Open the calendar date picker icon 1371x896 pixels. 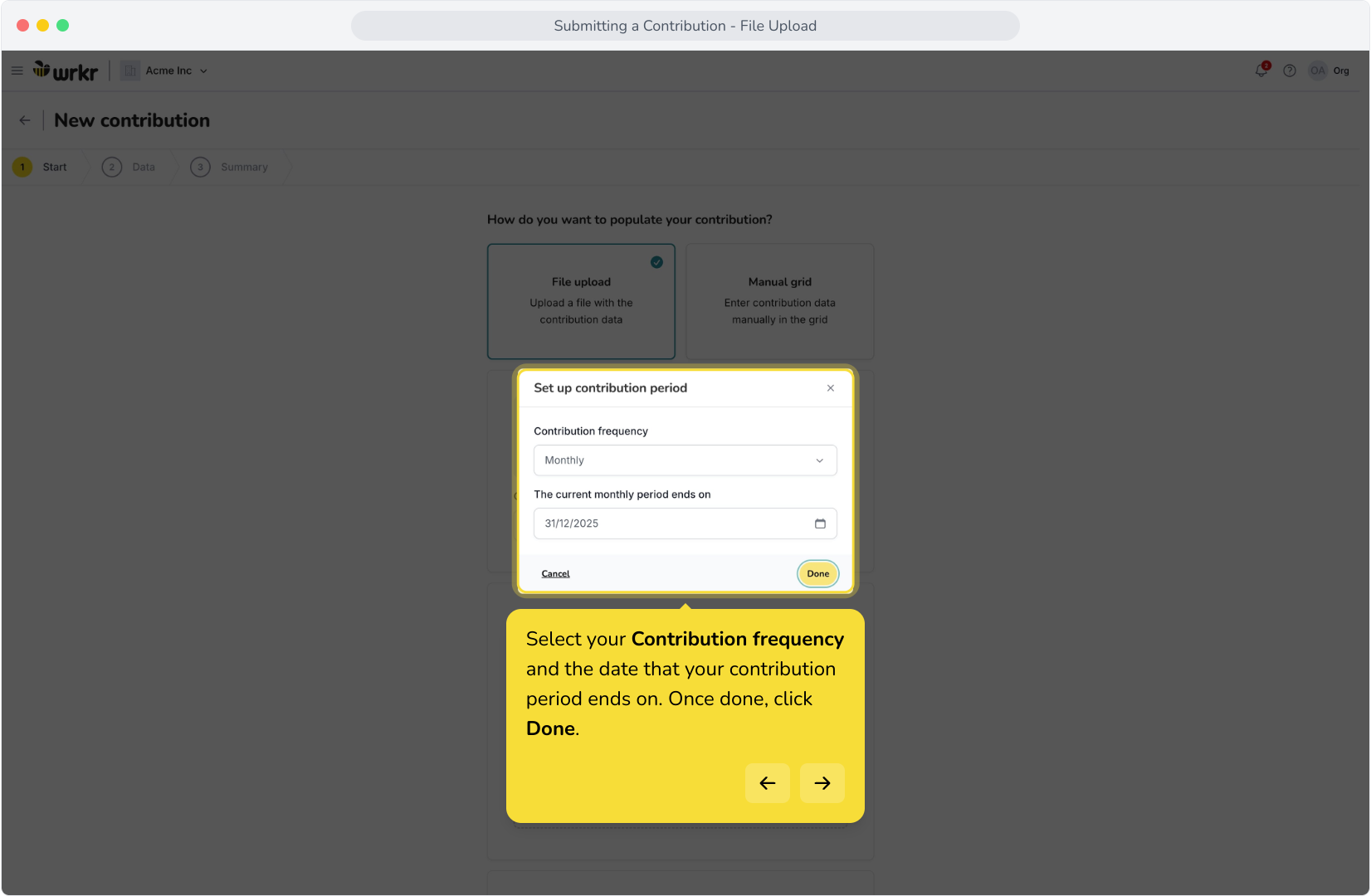tap(820, 523)
